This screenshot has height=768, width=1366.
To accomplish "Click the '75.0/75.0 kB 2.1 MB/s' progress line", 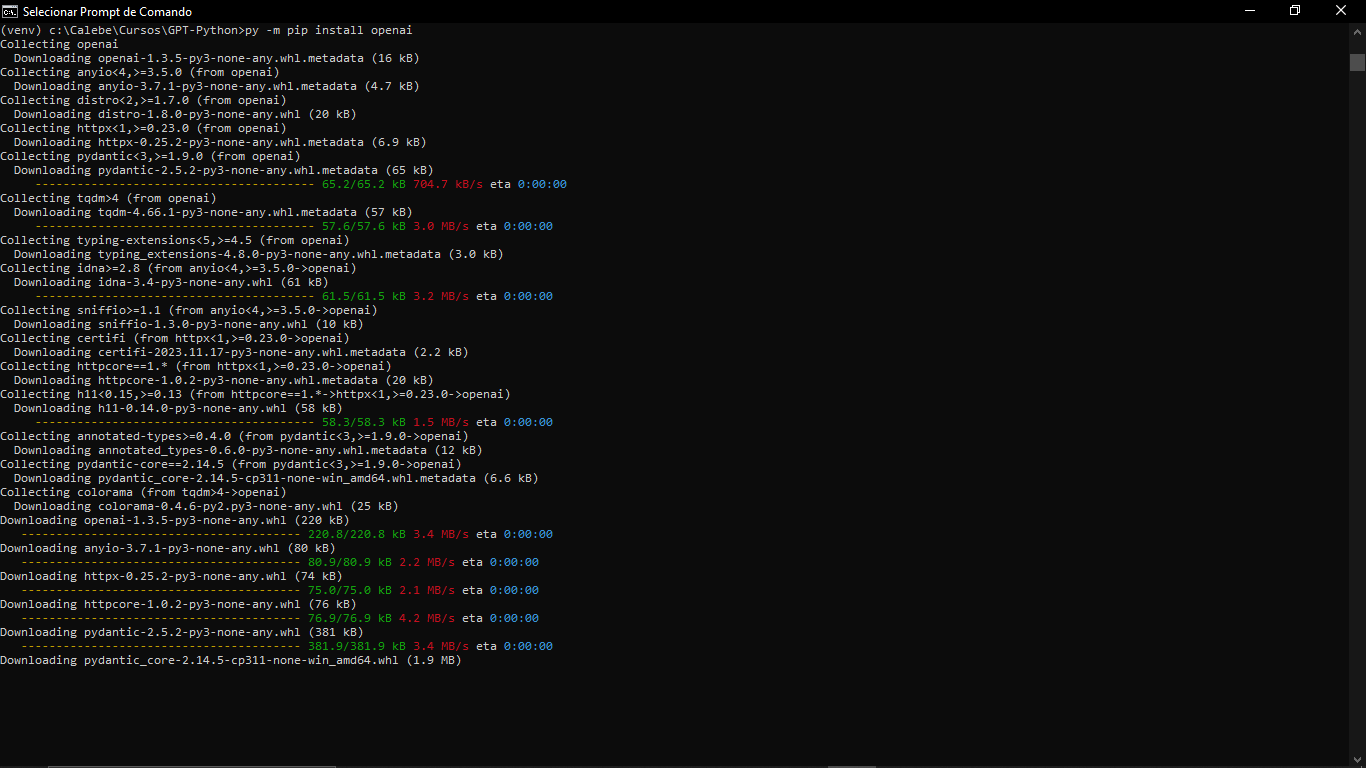I will [x=280, y=590].
